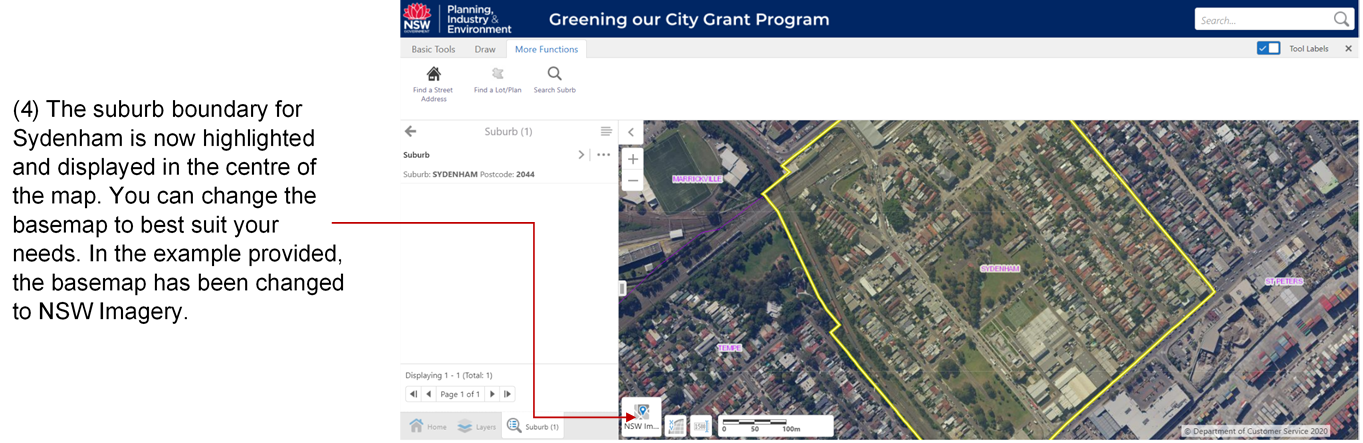Open the Basic Tools tab
The image size is (1363, 443).
433,49
